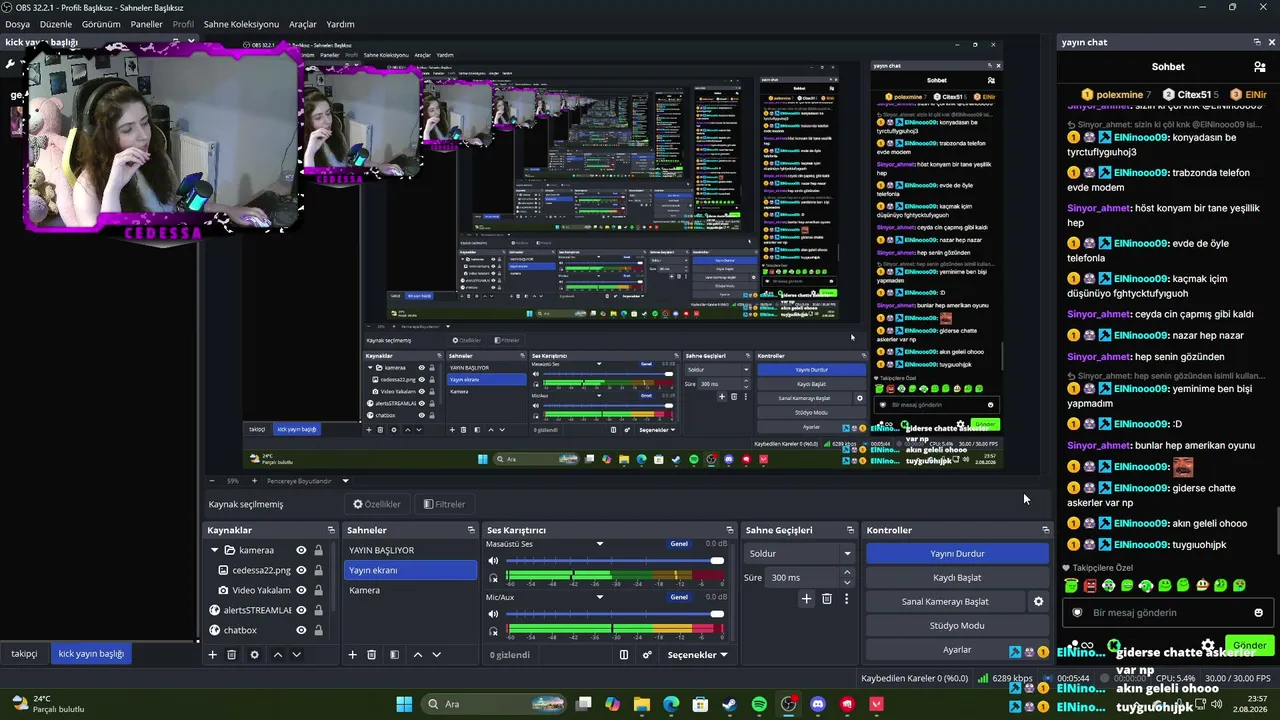Screen dimensions: 1280x720
Task: Add a new scene in Sahneler
Action: point(352,655)
